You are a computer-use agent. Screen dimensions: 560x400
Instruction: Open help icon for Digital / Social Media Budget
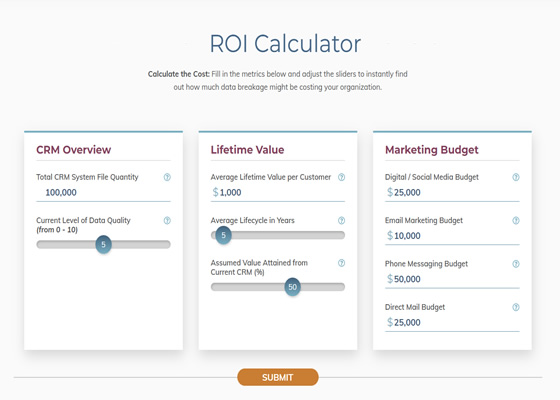(x=516, y=177)
